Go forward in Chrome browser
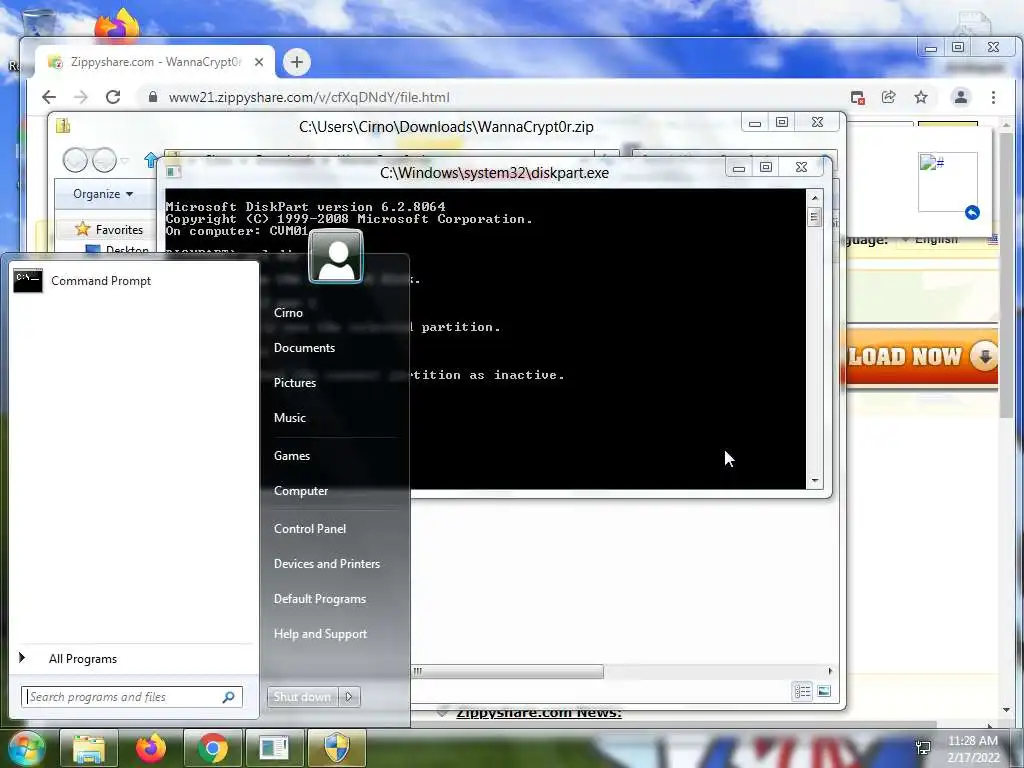 (80, 97)
